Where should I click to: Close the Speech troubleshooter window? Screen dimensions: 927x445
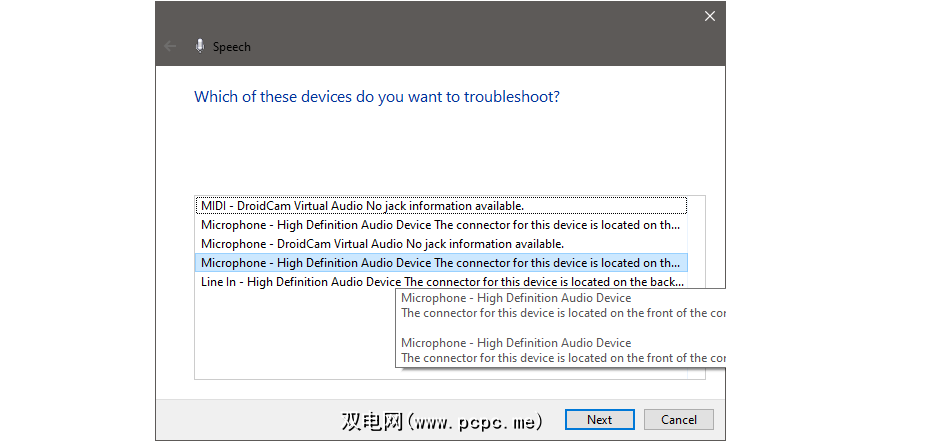coord(710,16)
